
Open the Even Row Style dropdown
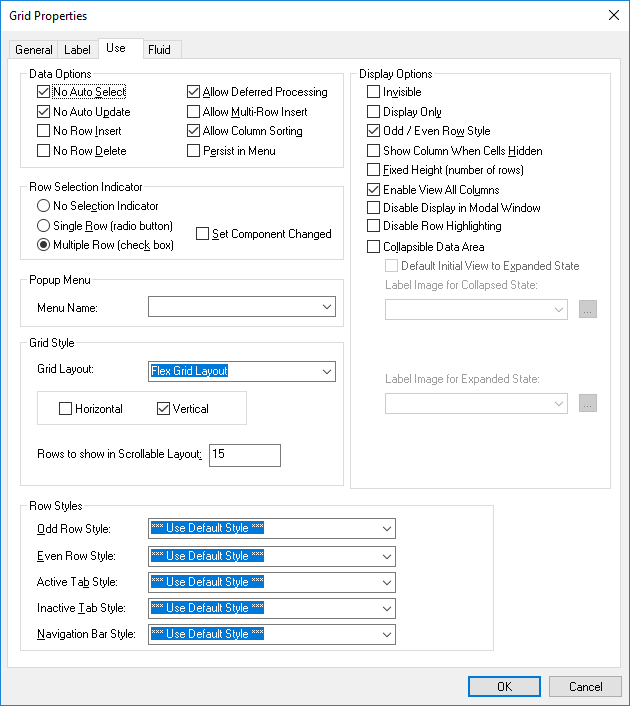tap(272, 556)
